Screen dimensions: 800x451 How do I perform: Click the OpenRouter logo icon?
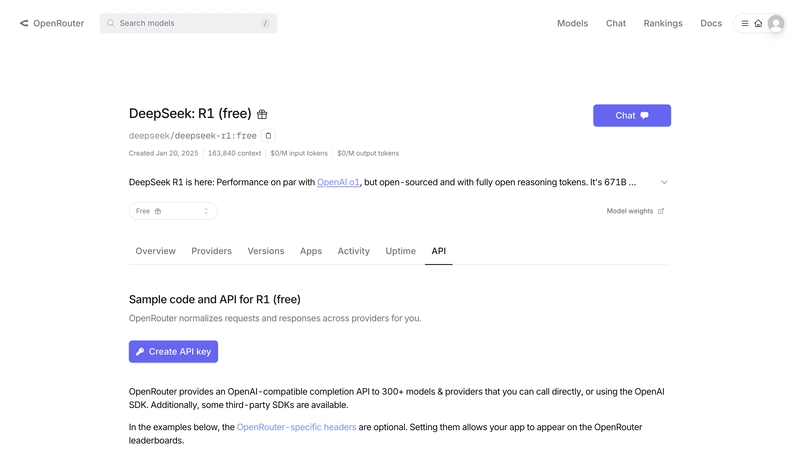point(24,23)
